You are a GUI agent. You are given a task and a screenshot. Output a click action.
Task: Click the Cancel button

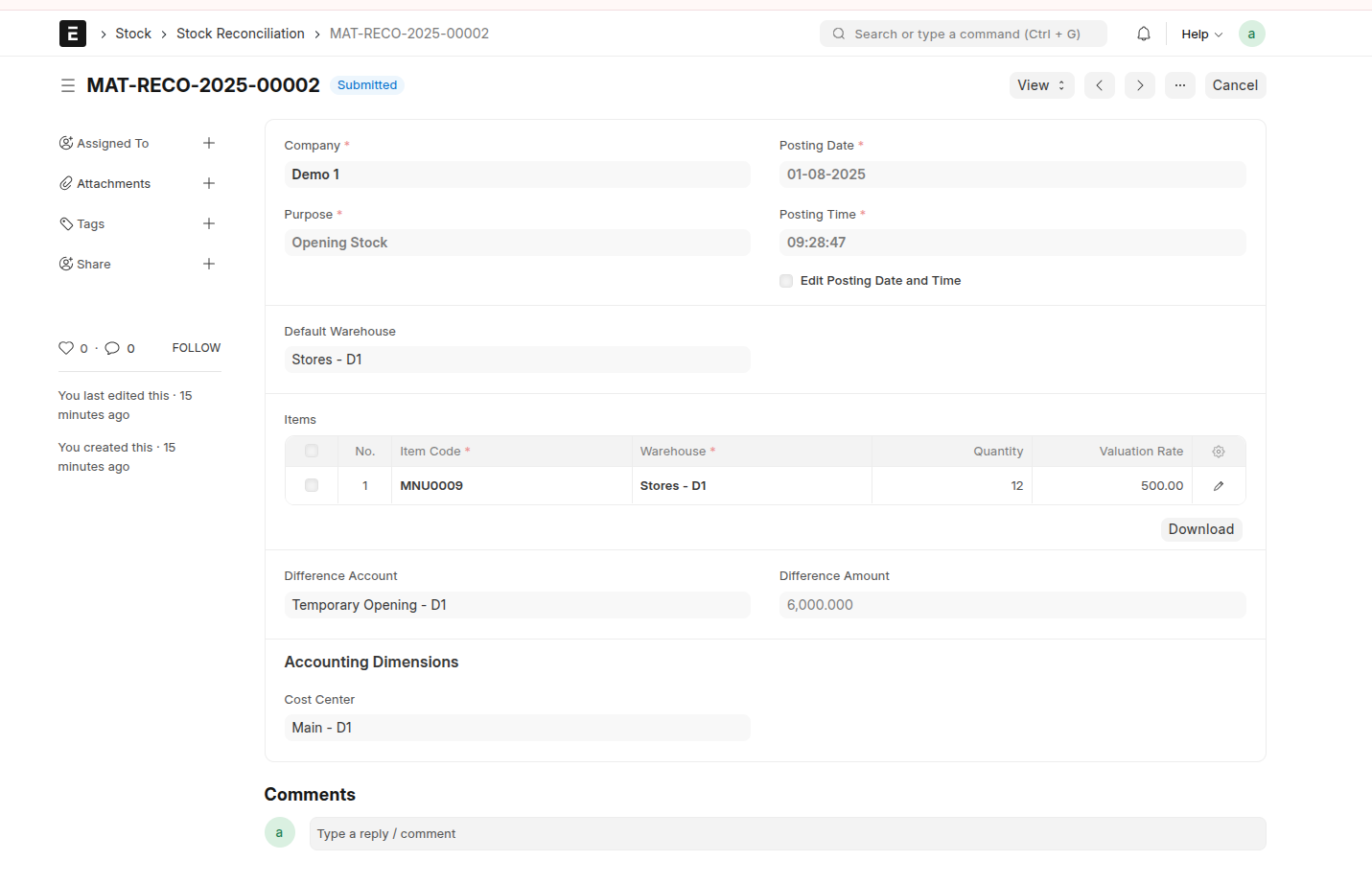1235,84
